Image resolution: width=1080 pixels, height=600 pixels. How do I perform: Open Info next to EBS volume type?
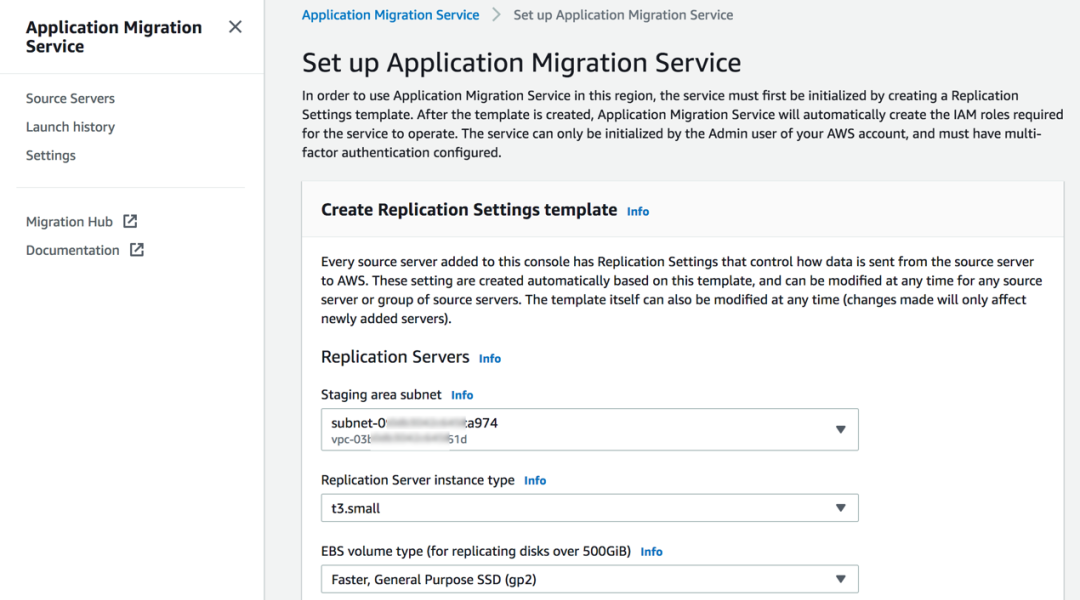pos(652,552)
